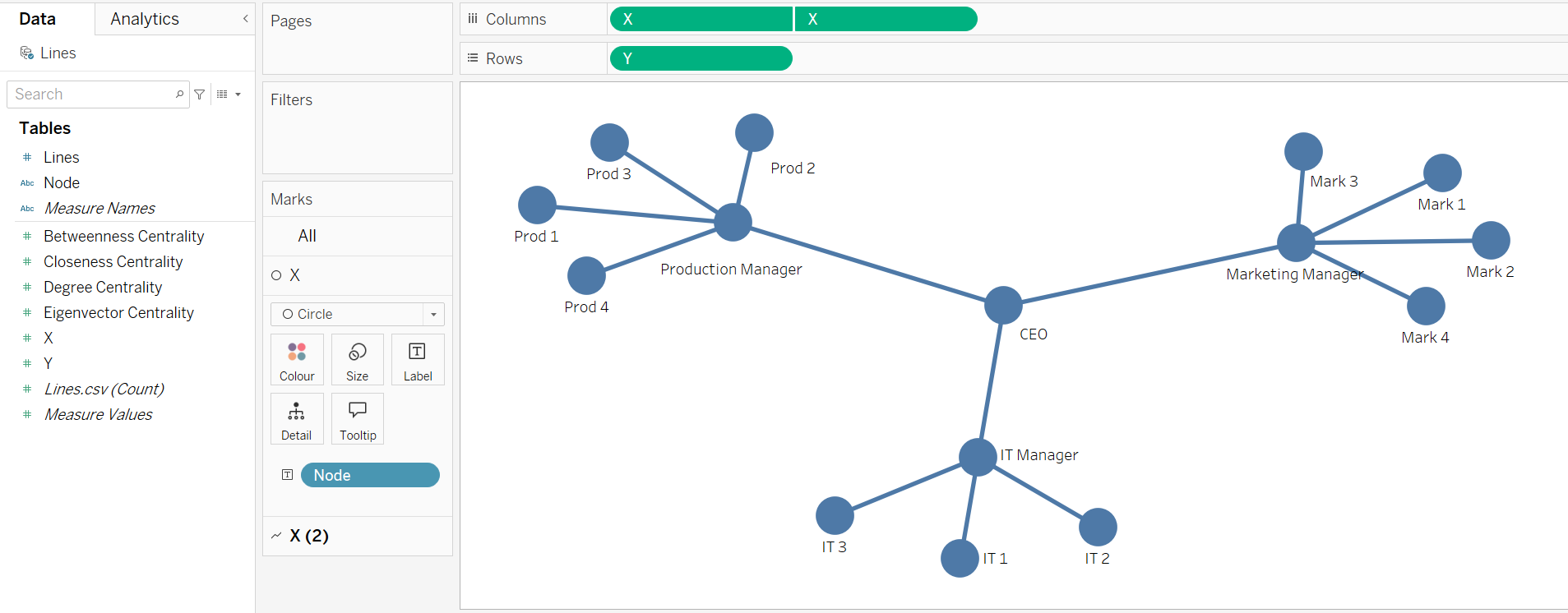Click the Lines data source icon

point(26,53)
